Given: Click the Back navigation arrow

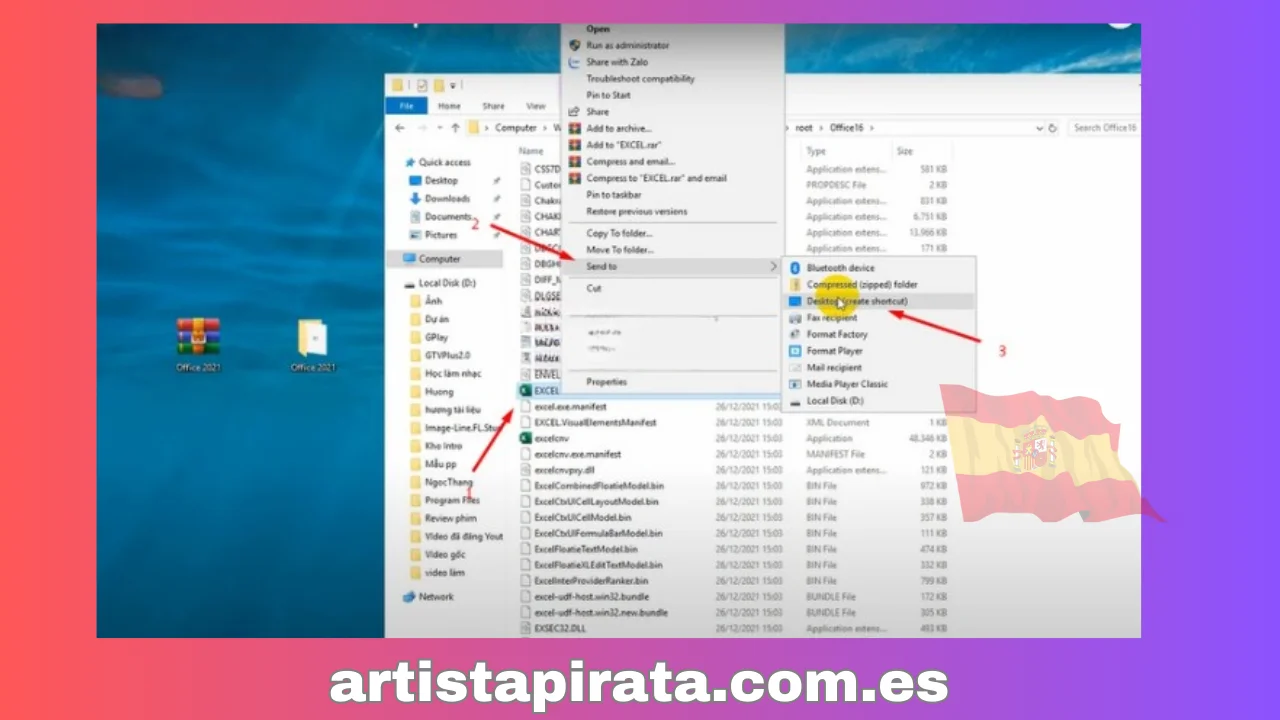Looking at the screenshot, I should (400, 128).
